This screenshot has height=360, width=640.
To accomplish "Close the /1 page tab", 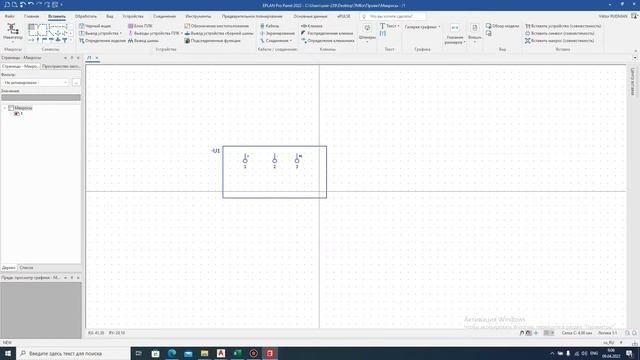I will [97, 58].
